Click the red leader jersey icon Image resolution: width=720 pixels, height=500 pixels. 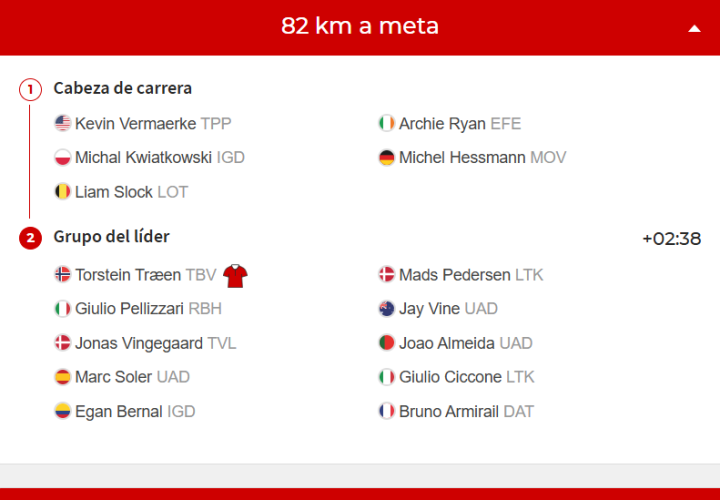tap(235, 275)
